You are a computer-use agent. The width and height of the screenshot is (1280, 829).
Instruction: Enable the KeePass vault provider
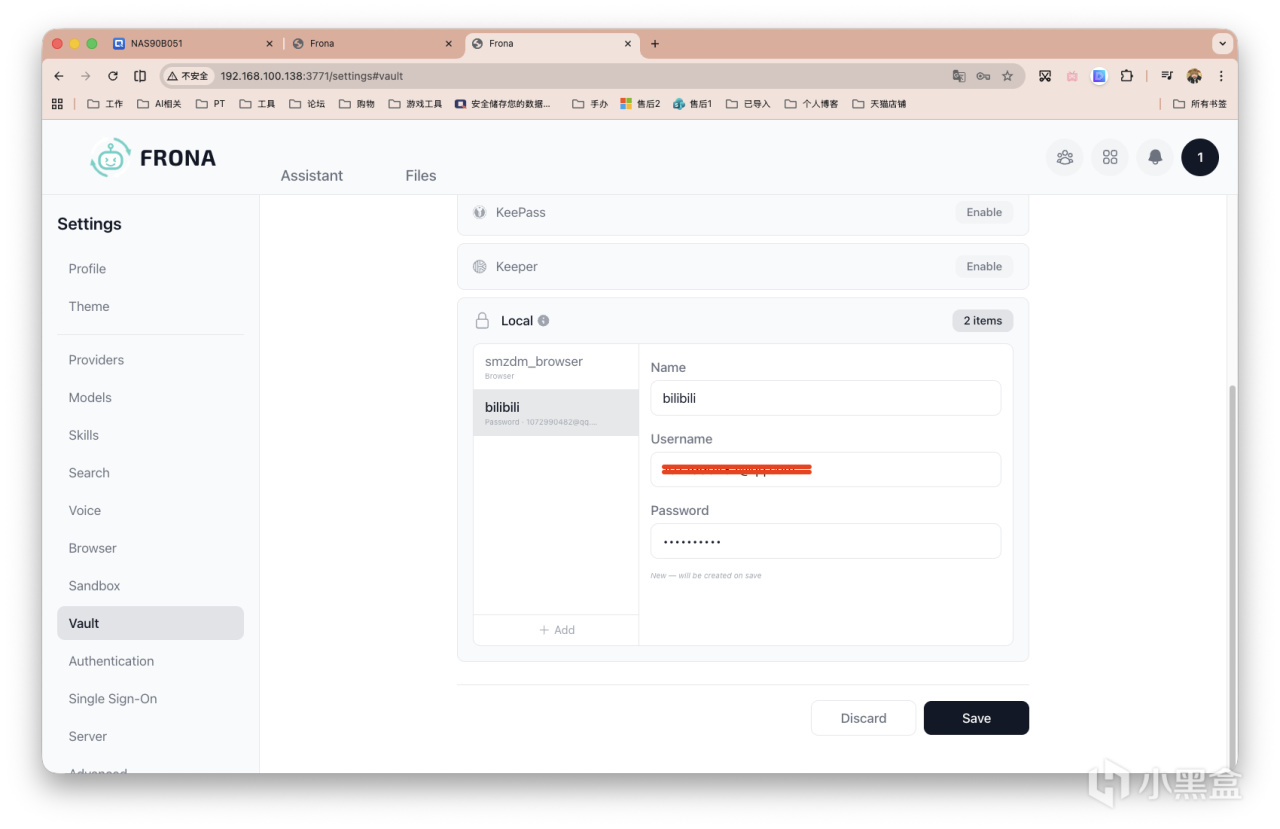[983, 212]
